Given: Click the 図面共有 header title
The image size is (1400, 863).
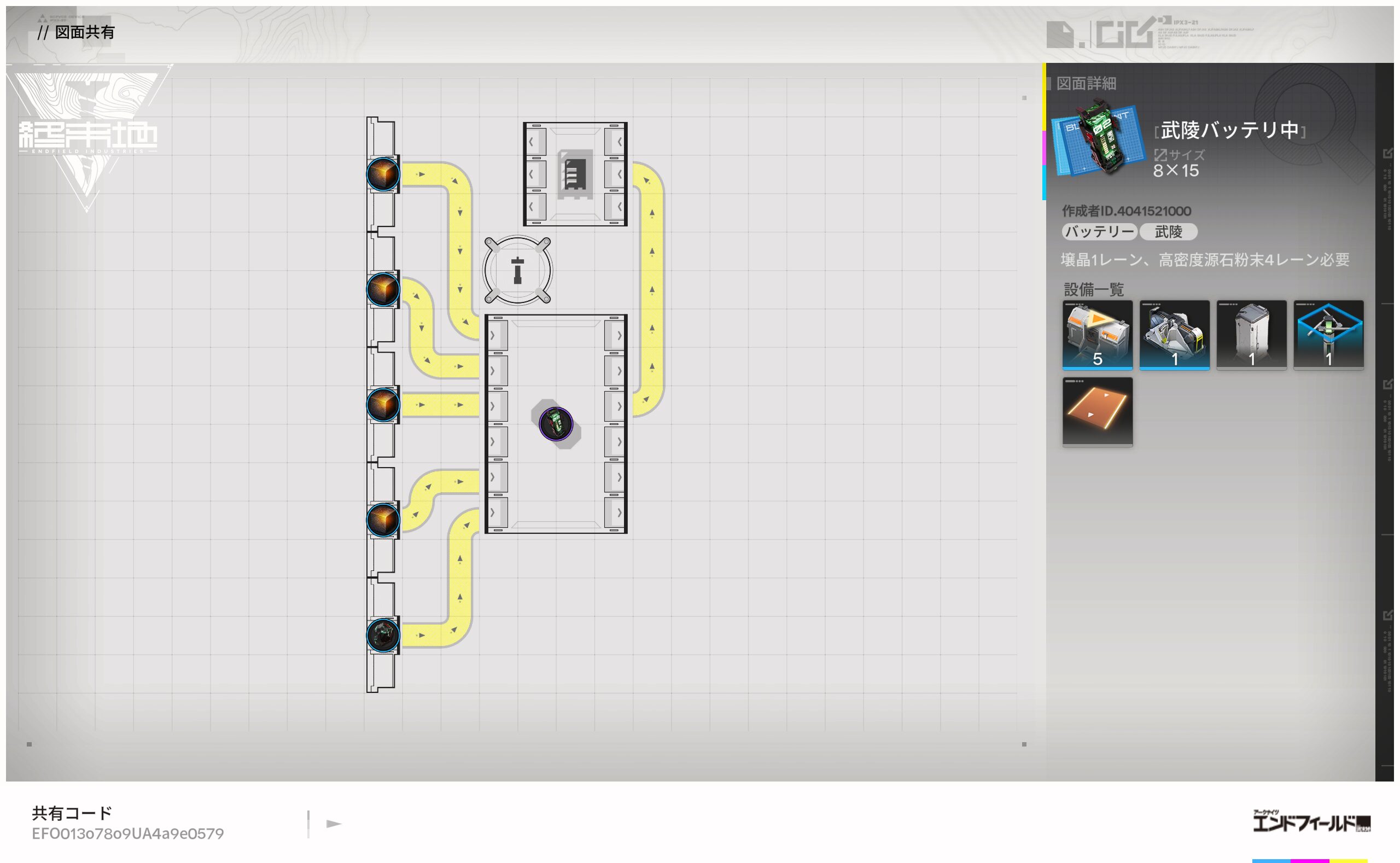Looking at the screenshot, I should [x=84, y=32].
